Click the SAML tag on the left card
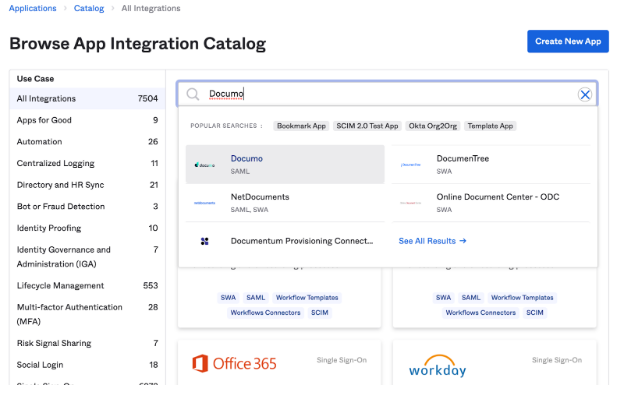This screenshot has height=403, width=618. (255, 298)
